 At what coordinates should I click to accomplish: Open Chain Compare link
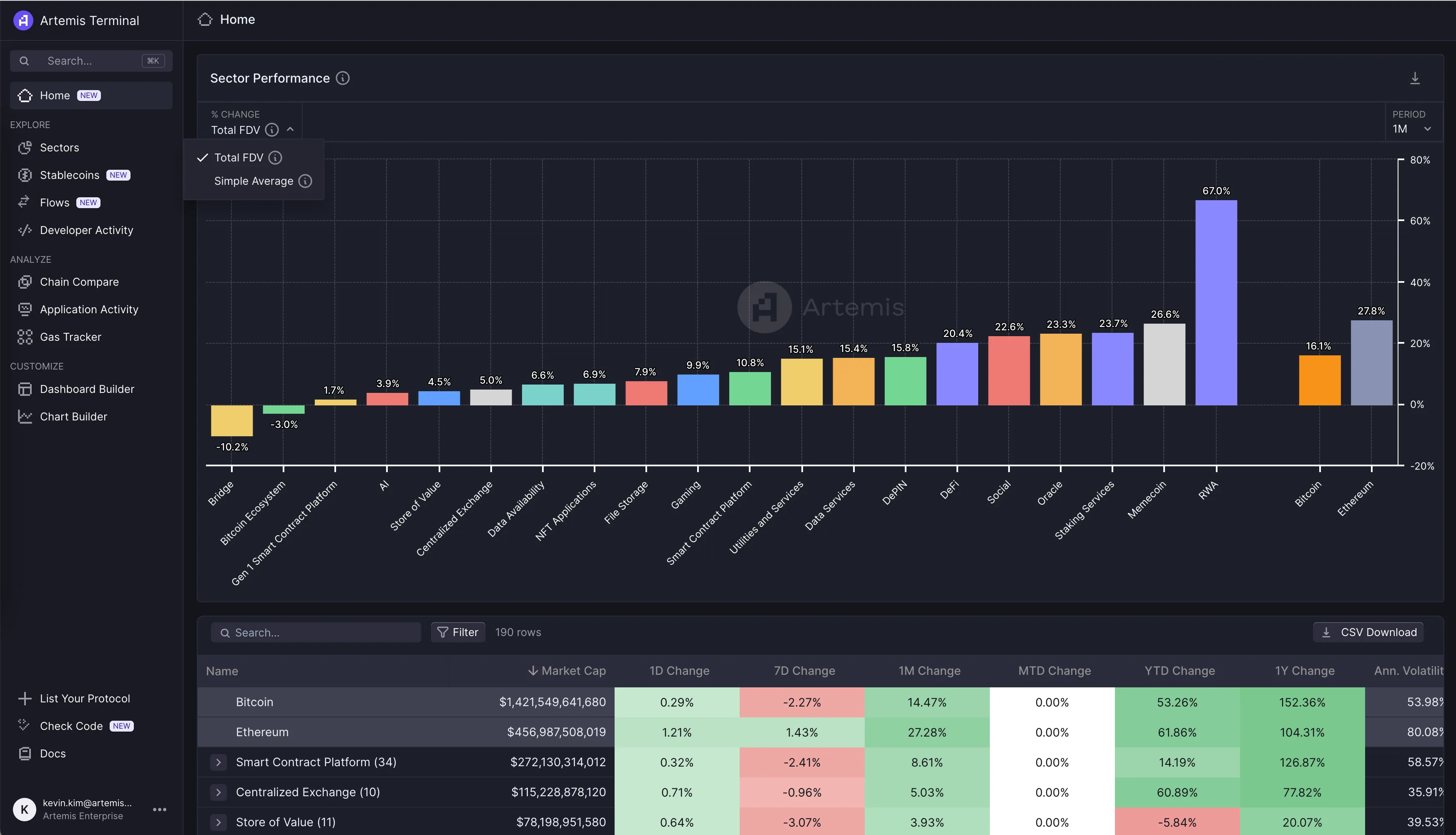click(79, 282)
